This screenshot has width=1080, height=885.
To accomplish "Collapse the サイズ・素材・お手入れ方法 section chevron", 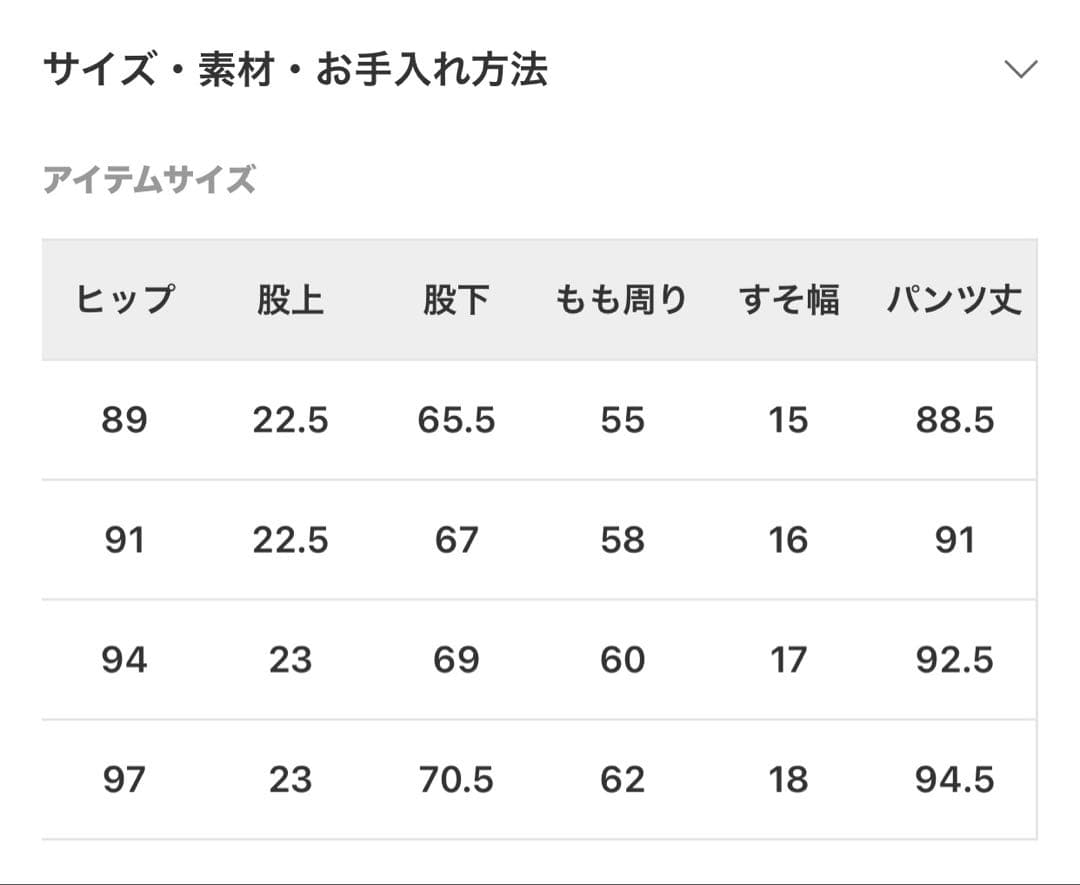I will pos(1020,70).
